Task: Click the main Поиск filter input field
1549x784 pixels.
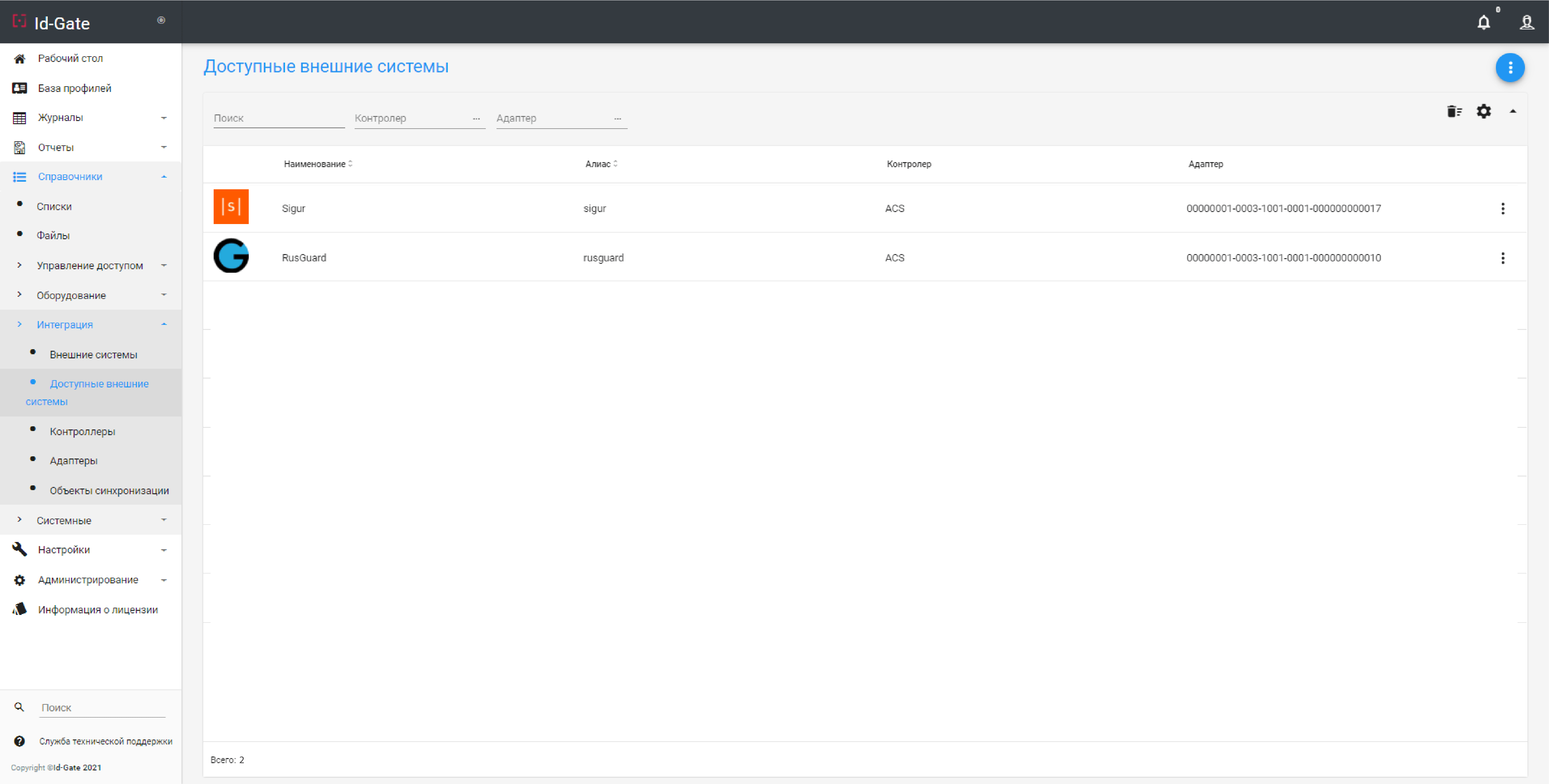Action: [278, 119]
